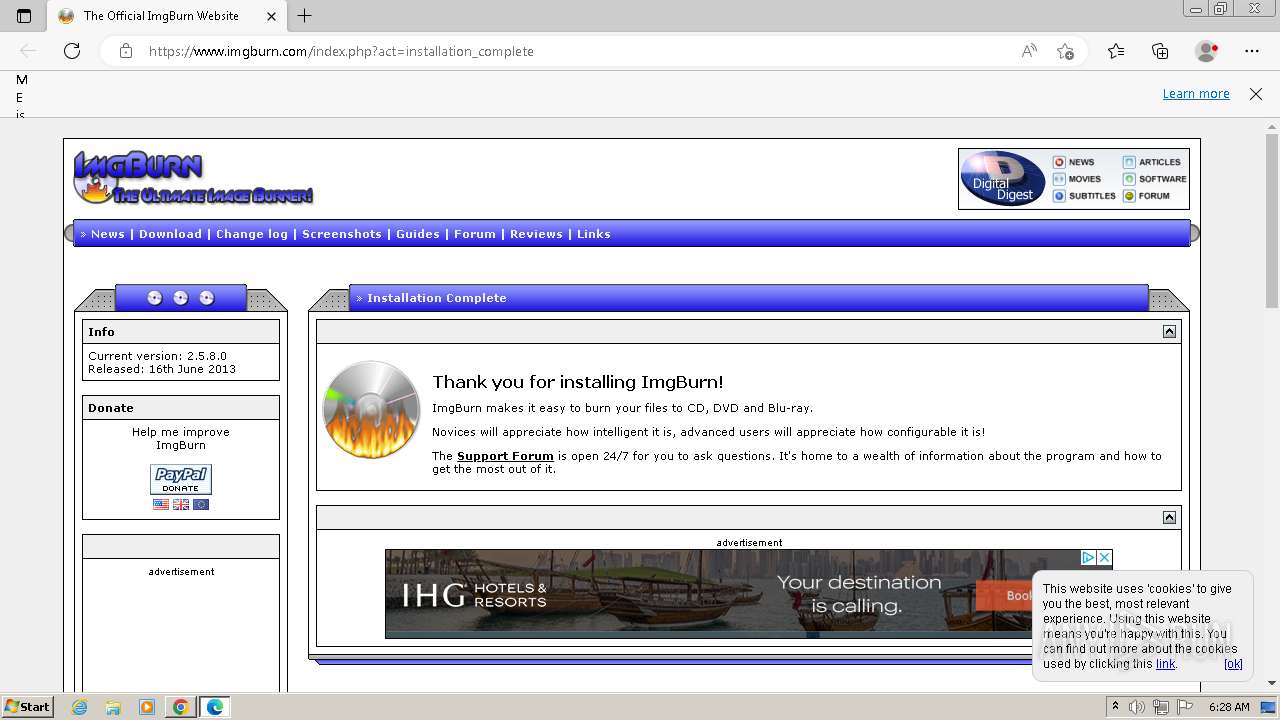The height and width of the screenshot is (720, 1280).
Task: Close the IHG ad with the X icon
Action: [x=1105, y=557]
